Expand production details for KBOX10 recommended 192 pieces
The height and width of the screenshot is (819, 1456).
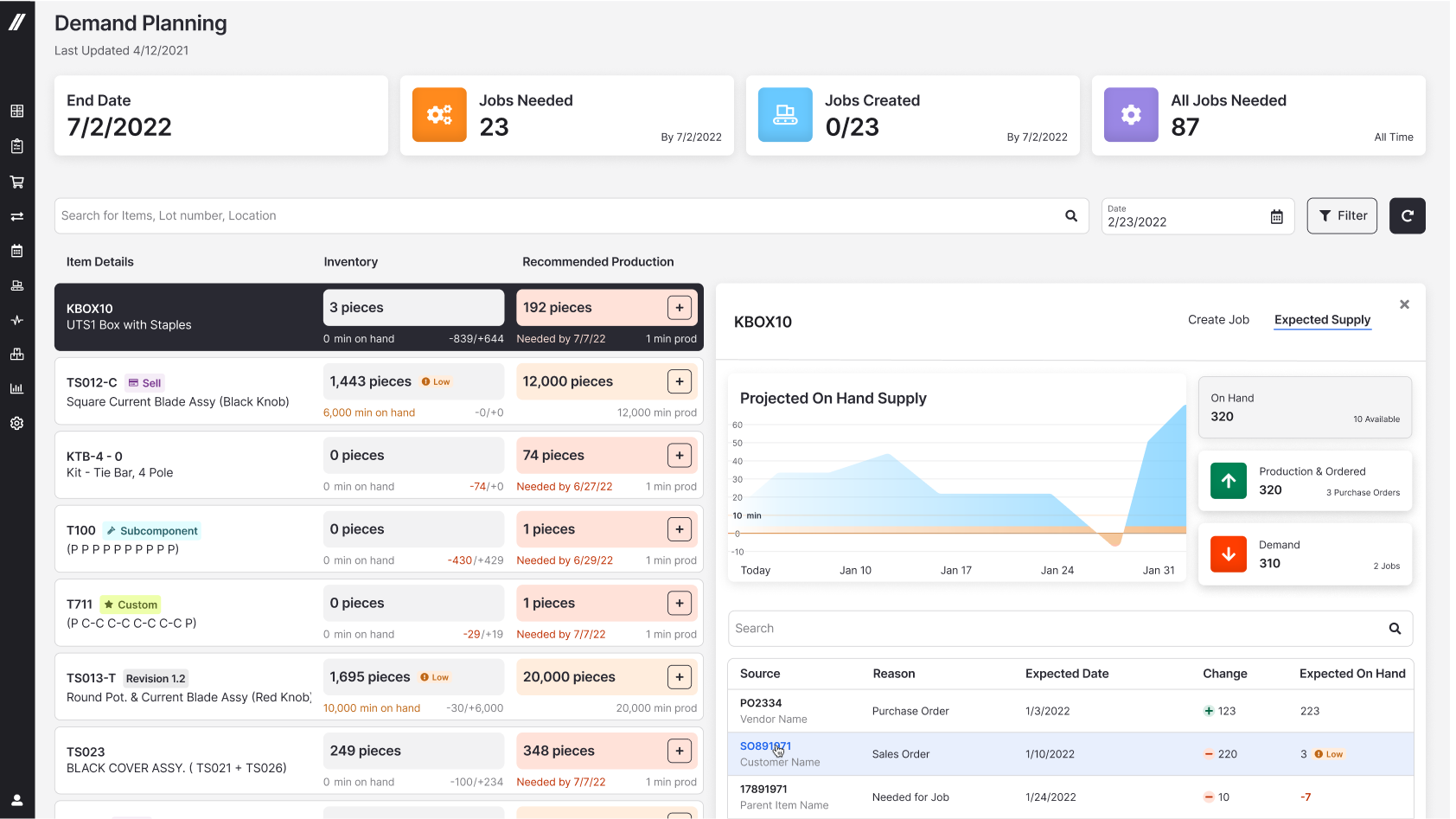point(680,307)
